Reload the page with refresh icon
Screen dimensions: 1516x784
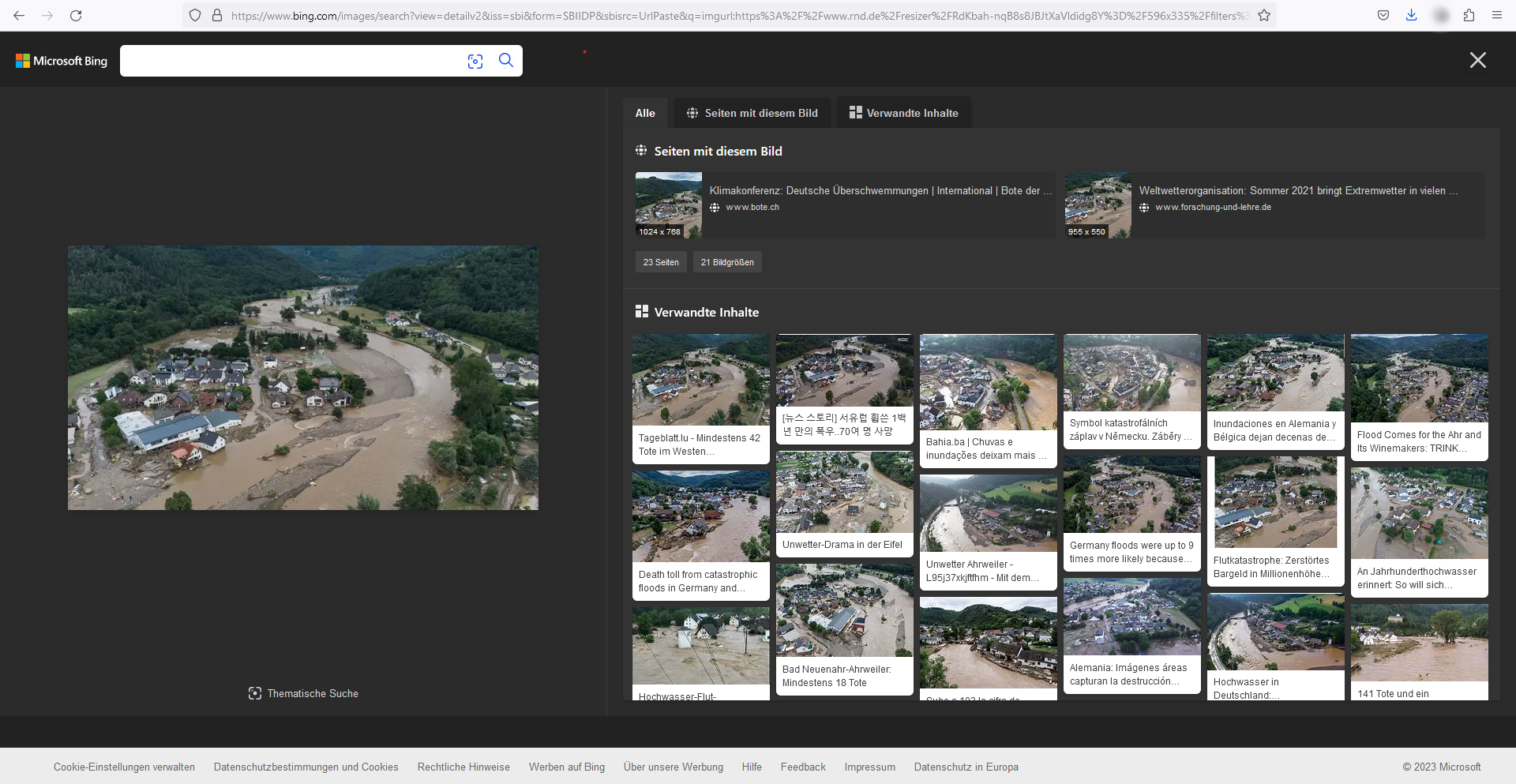pos(76,16)
